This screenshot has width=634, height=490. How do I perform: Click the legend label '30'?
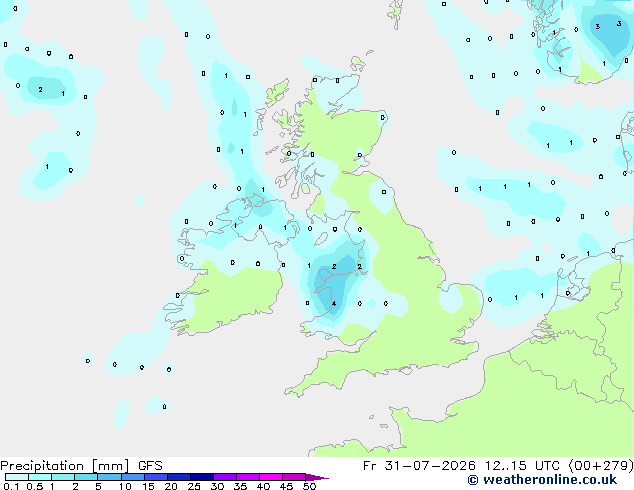click(217, 486)
